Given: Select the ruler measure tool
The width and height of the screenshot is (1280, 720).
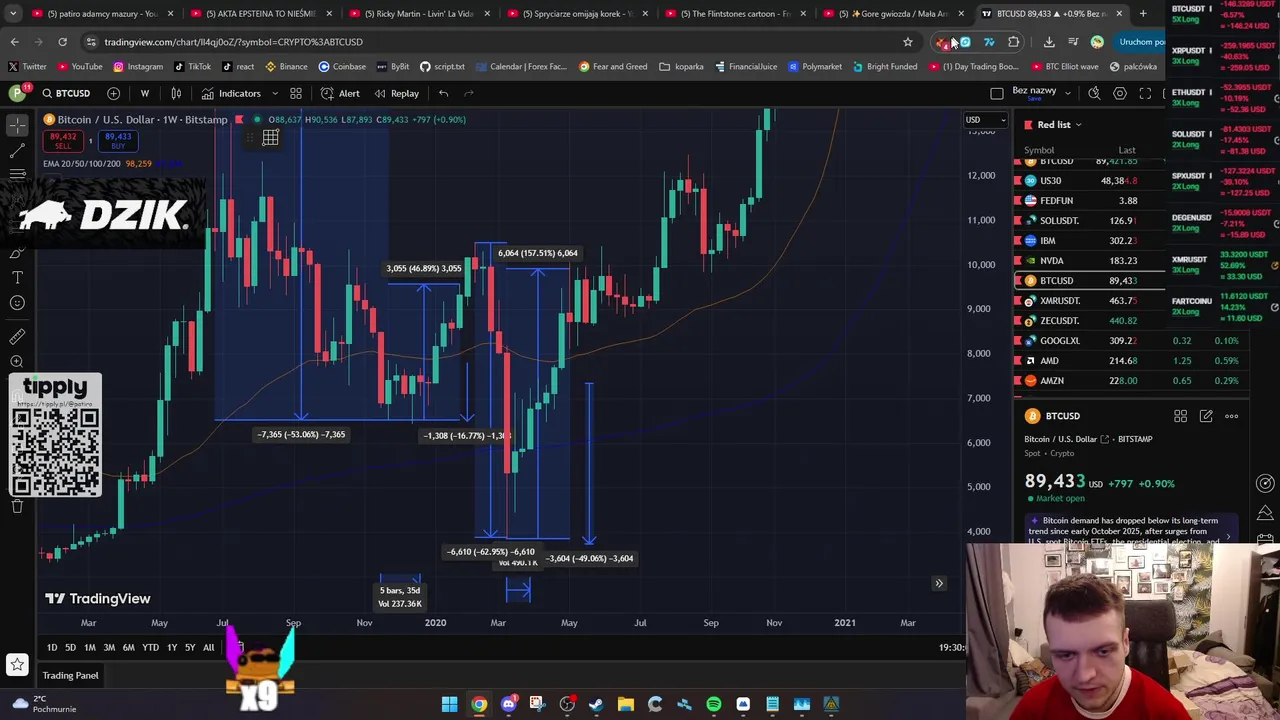Looking at the screenshot, I should [17, 337].
